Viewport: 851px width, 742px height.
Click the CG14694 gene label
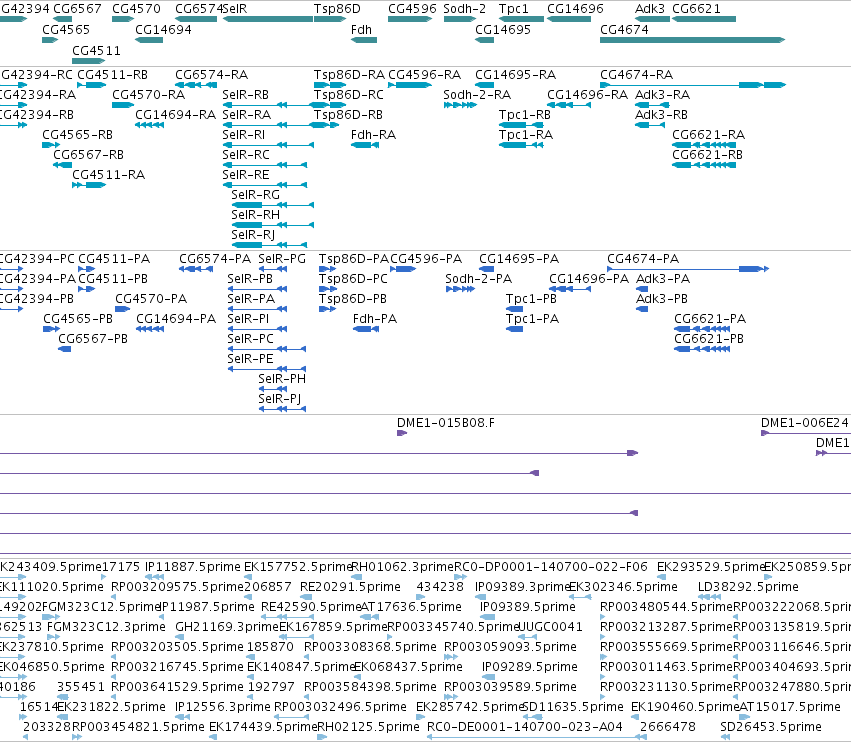pyautogui.click(x=163, y=29)
